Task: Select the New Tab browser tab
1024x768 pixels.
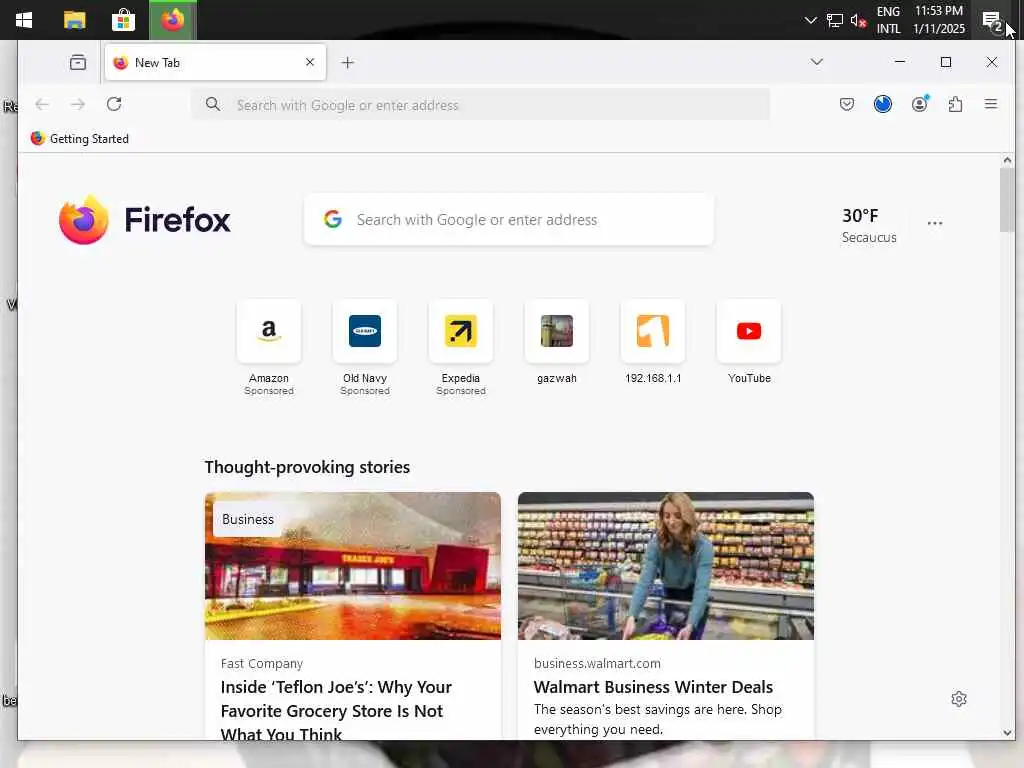Action: click(215, 62)
